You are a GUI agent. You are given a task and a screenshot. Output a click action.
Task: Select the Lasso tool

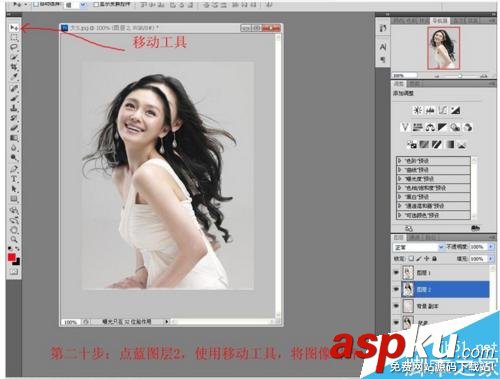tap(14, 47)
